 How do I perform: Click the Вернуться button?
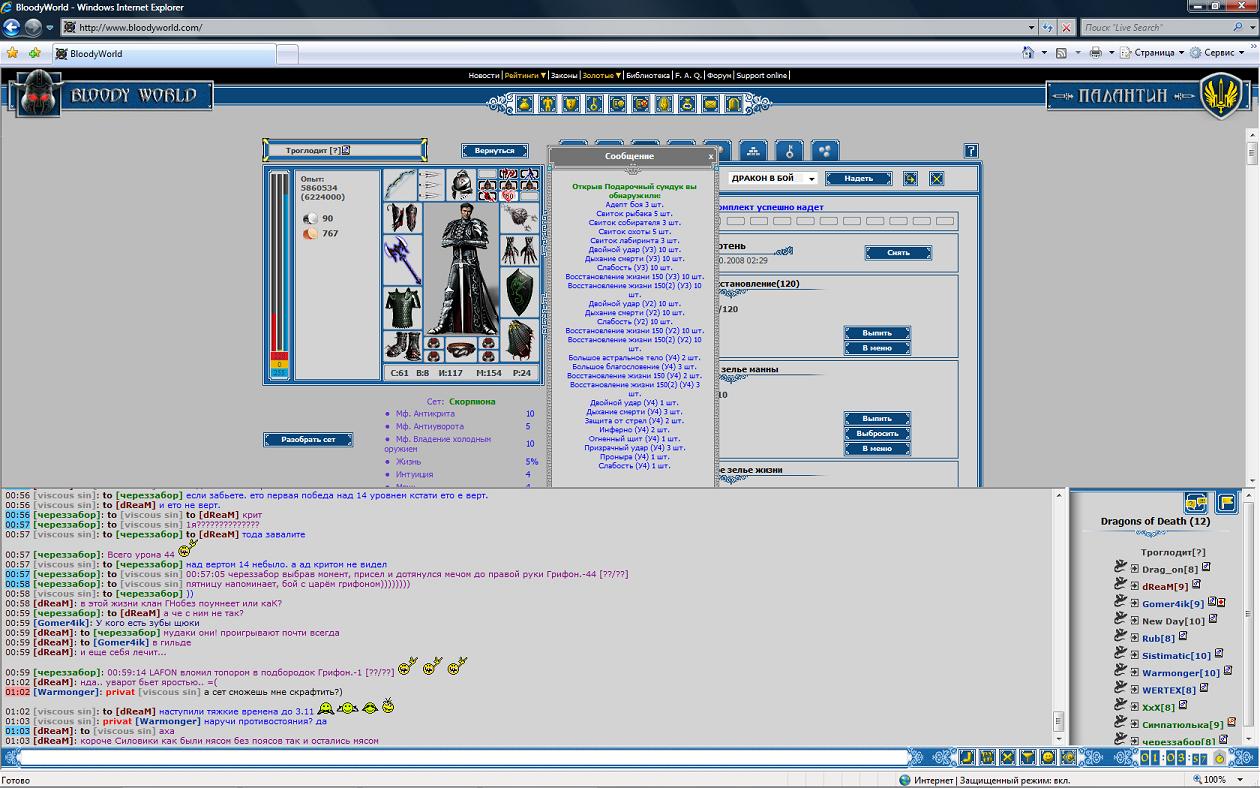(495, 151)
